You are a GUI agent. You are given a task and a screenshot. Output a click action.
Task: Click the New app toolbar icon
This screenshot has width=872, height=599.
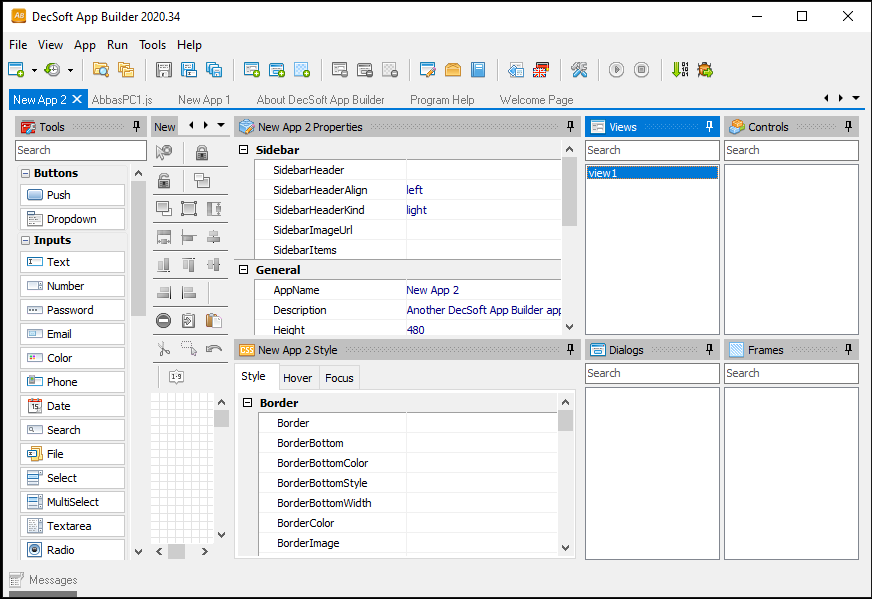[x=16, y=70]
